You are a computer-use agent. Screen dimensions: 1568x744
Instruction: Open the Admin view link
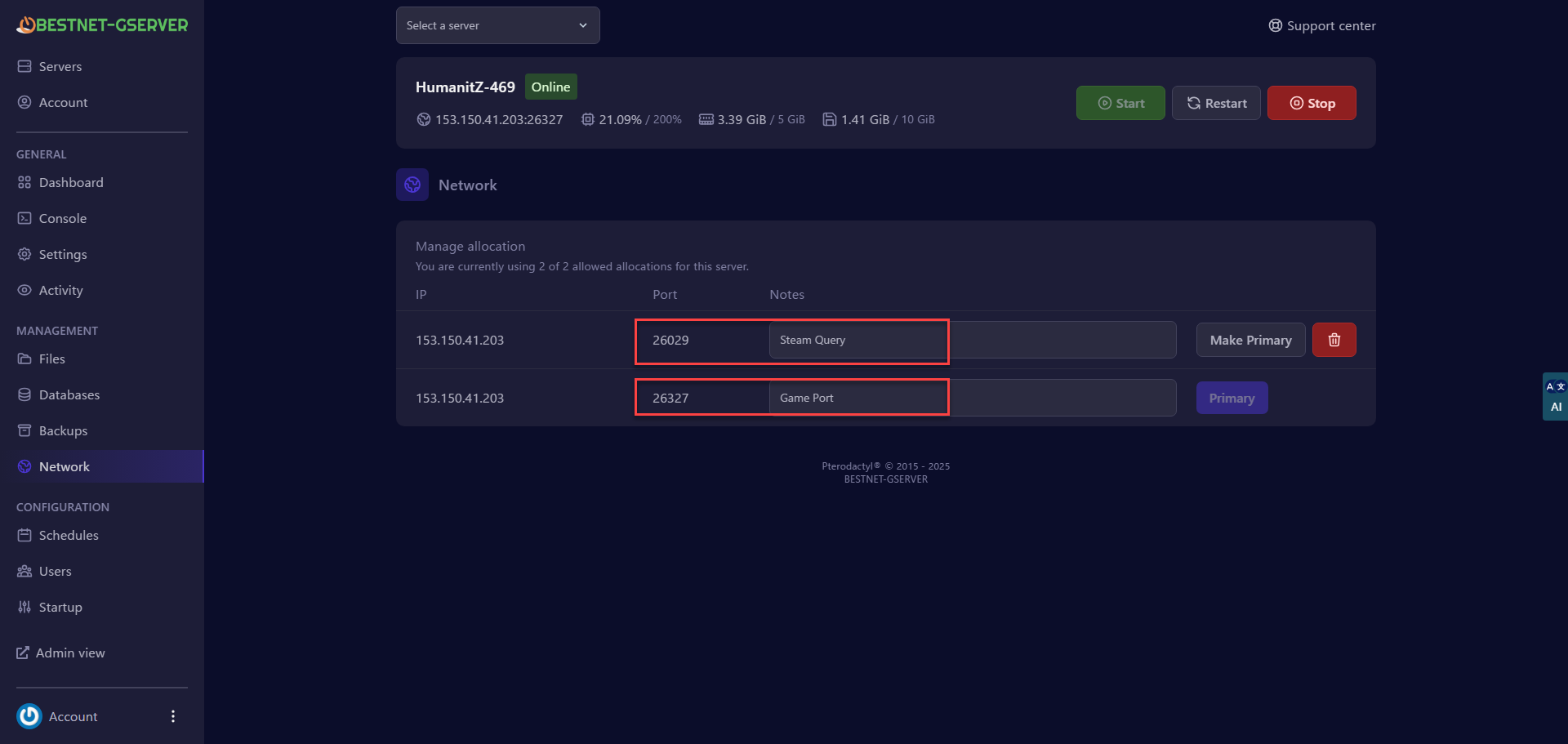click(70, 653)
